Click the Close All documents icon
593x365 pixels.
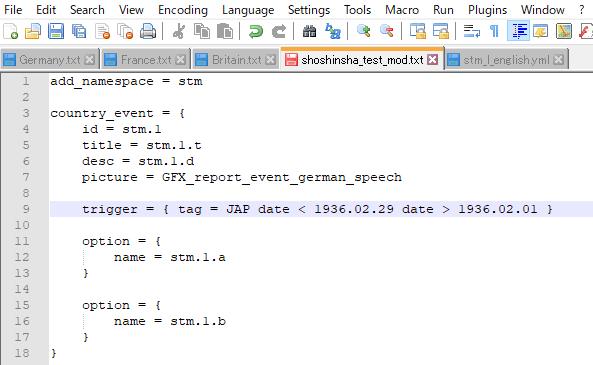[x=125, y=31]
